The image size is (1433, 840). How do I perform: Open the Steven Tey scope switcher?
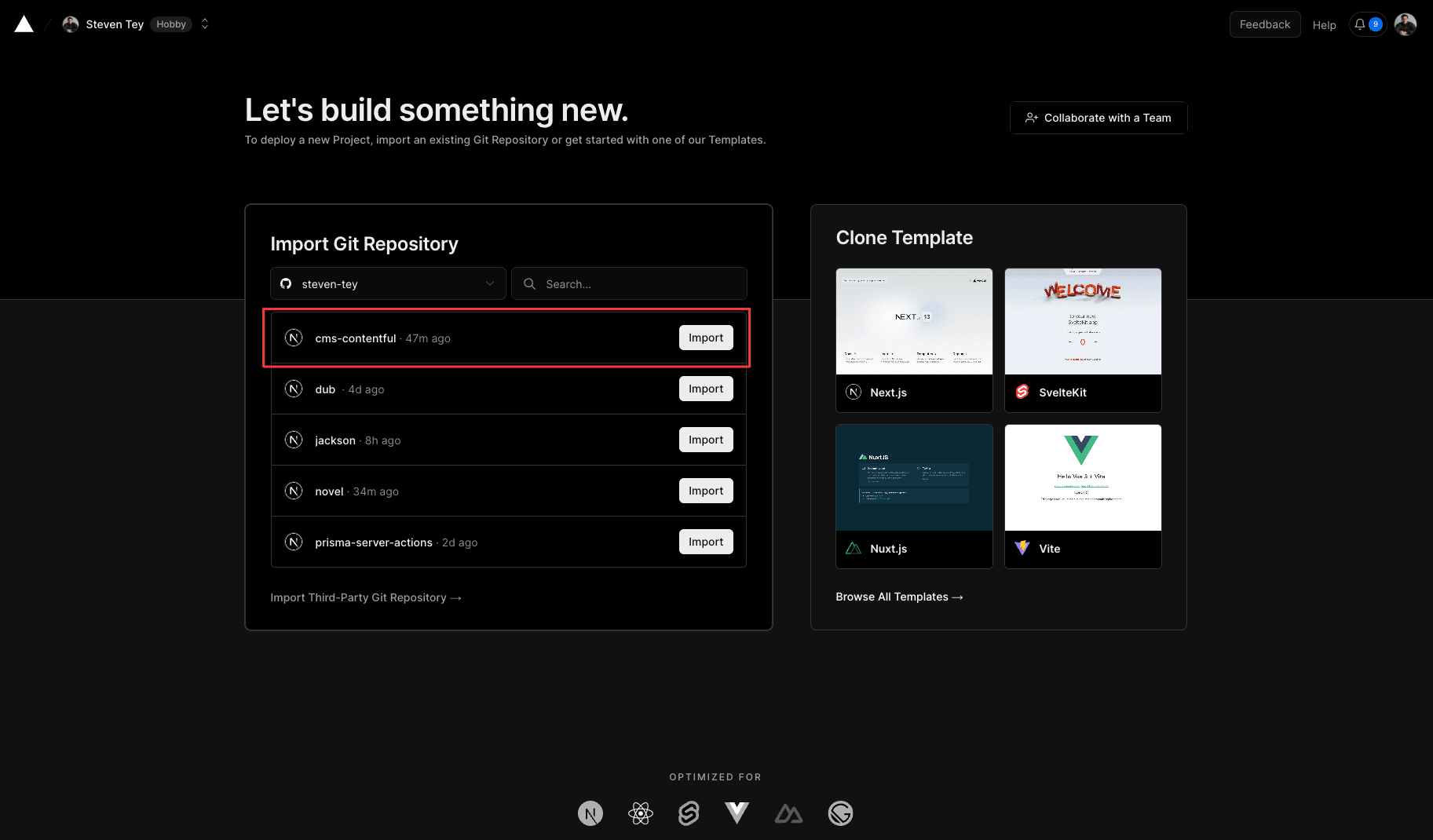point(204,24)
